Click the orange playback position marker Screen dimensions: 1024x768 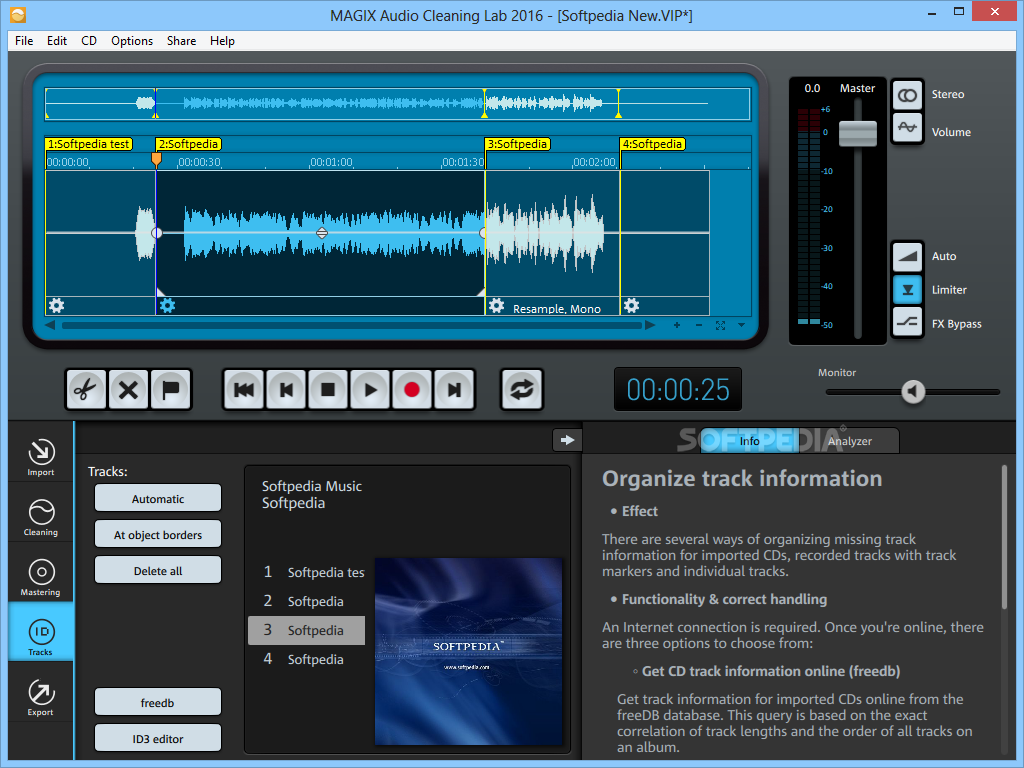point(156,159)
